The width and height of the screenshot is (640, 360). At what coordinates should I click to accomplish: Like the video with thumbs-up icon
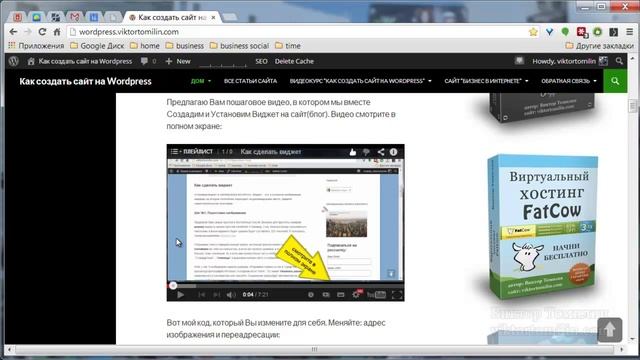[353, 152]
